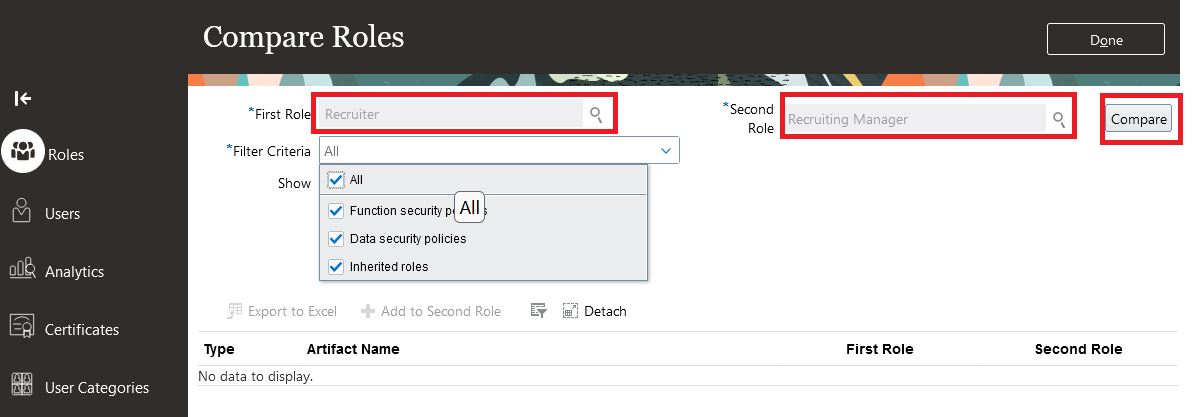Click the Done button

(x=1106, y=40)
